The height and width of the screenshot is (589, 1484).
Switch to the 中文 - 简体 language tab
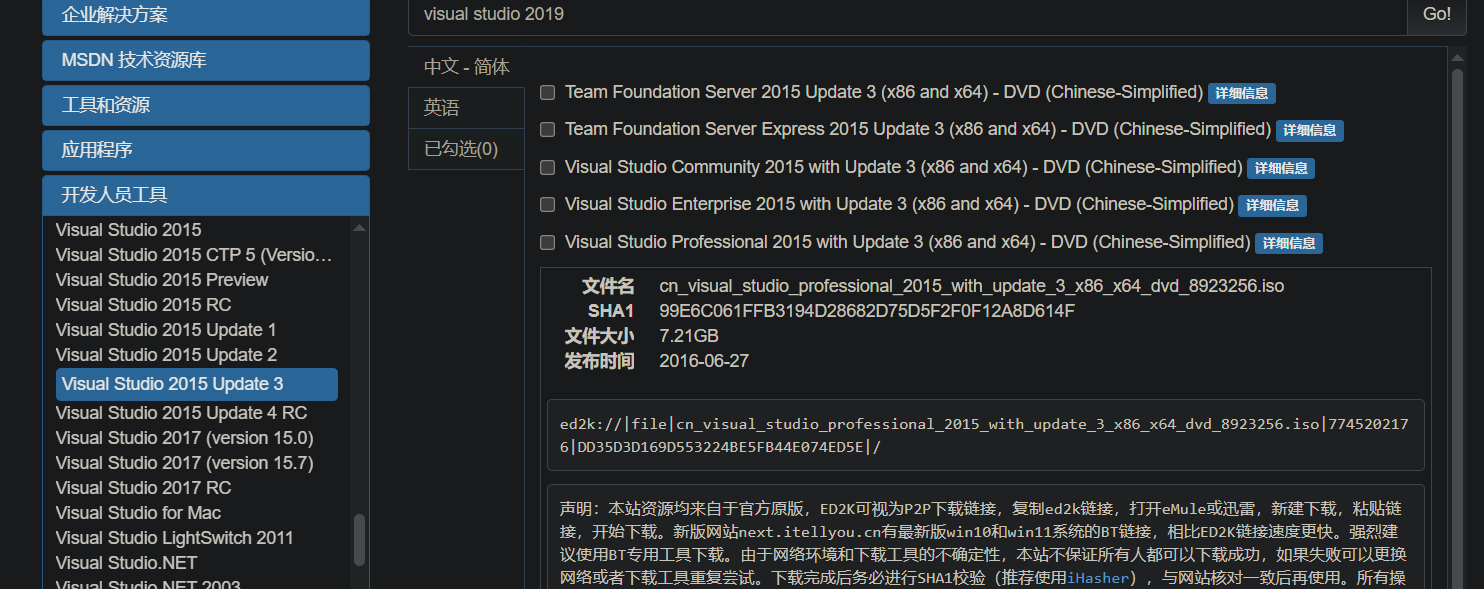466,67
